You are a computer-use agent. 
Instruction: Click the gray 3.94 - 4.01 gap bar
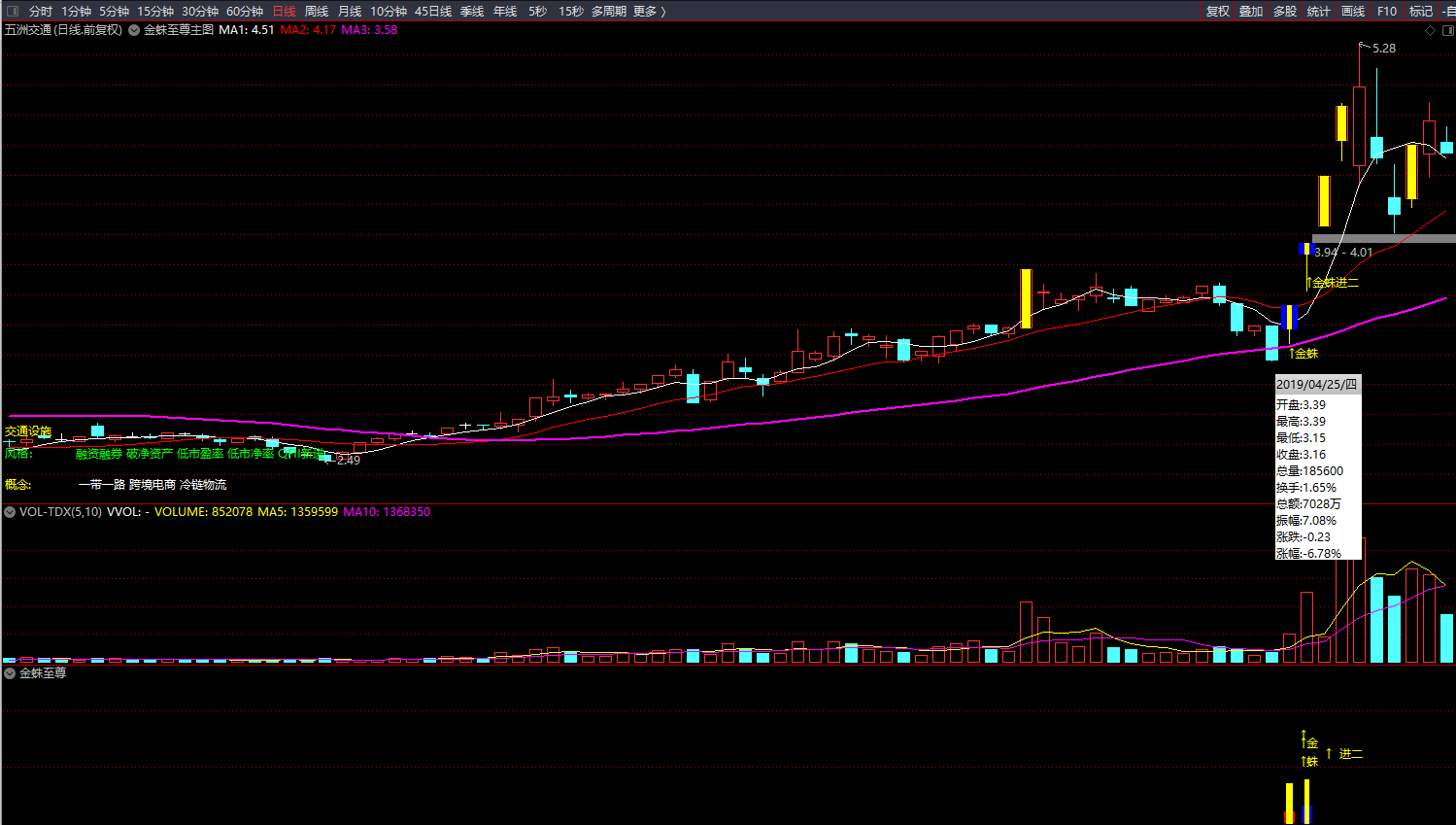pos(1383,238)
